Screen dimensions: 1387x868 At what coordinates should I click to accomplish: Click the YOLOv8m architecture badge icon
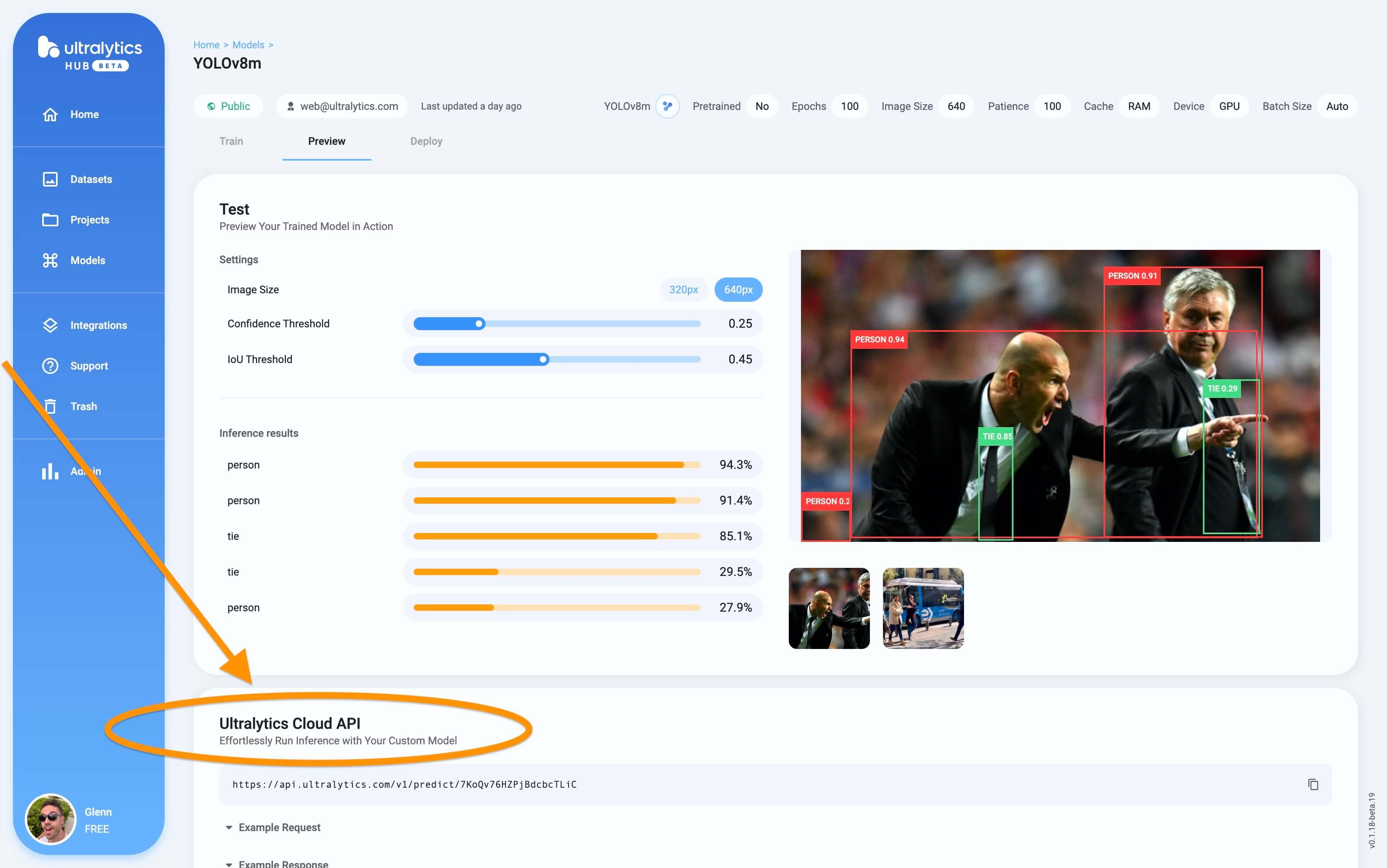point(667,106)
